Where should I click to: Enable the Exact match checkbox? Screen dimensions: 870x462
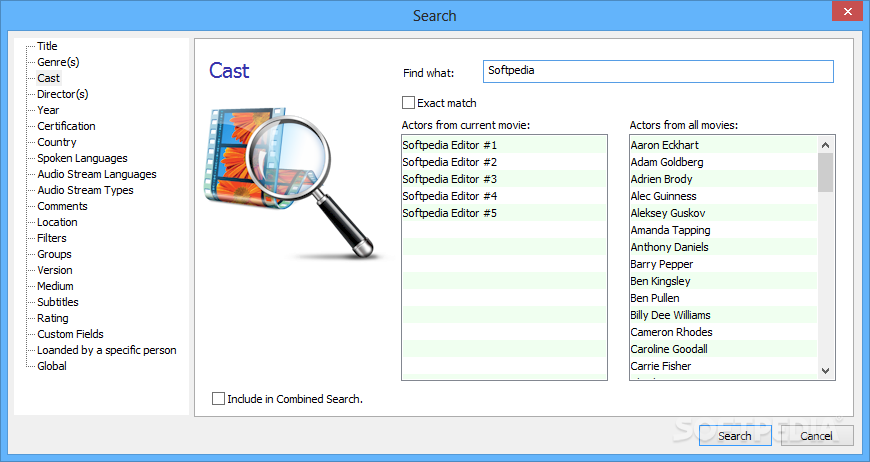408,103
